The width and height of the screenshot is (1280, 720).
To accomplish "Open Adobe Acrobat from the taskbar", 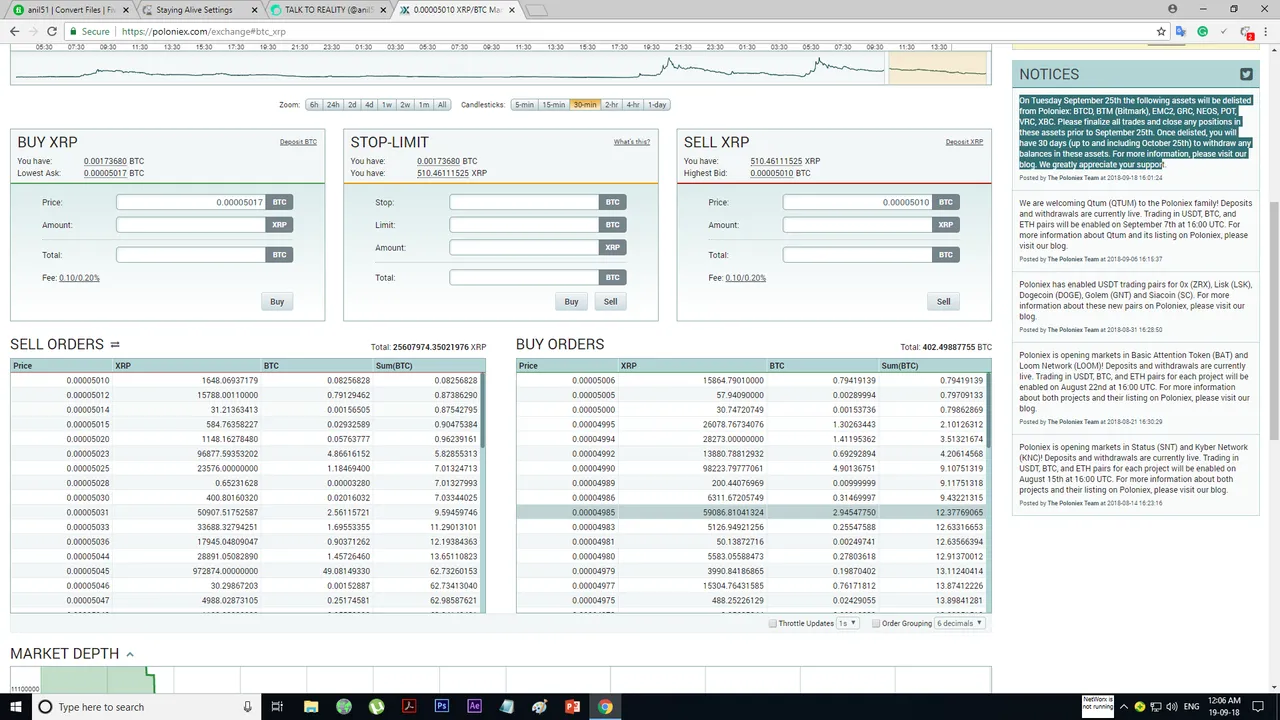I will (x=409, y=707).
